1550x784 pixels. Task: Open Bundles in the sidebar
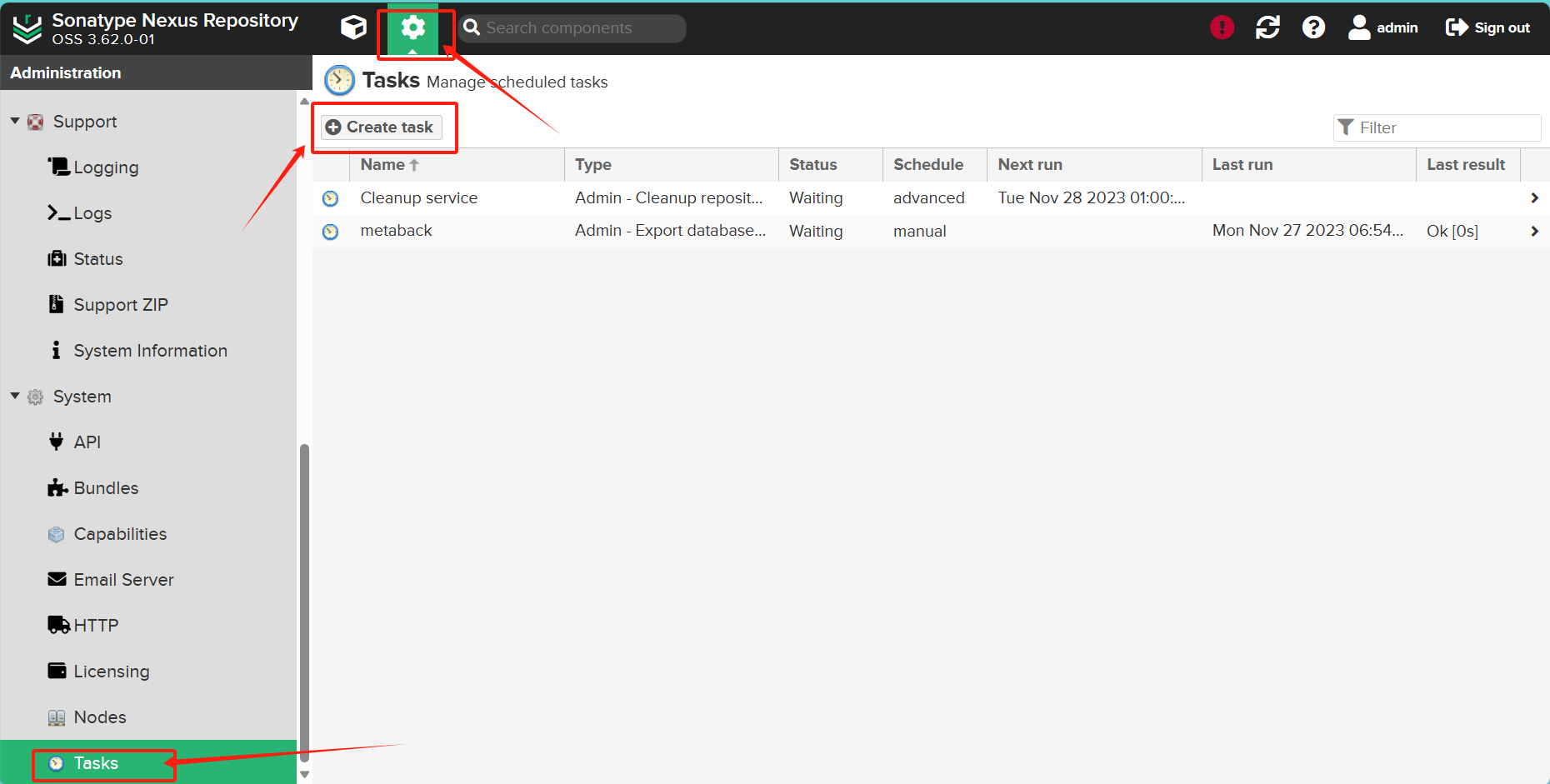(x=106, y=488)
